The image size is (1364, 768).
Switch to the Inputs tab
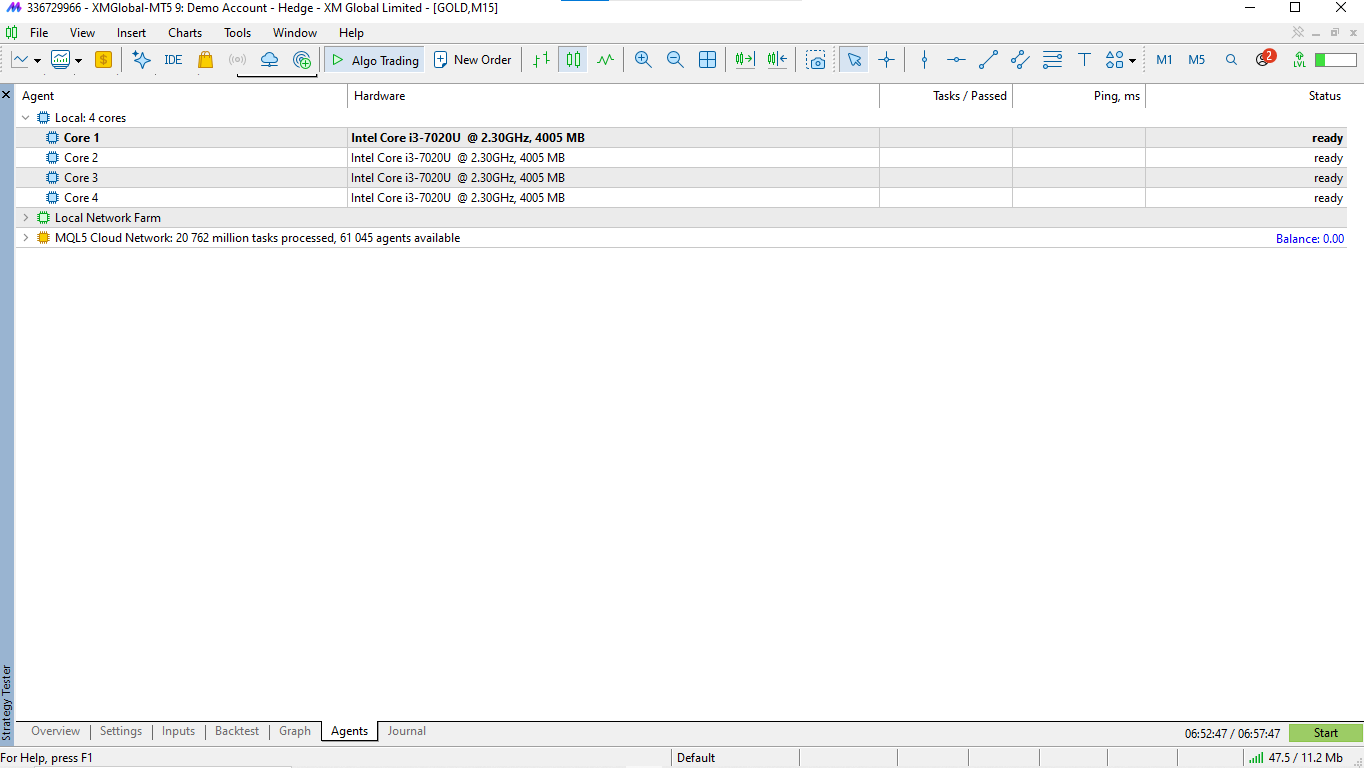[178, 731]
